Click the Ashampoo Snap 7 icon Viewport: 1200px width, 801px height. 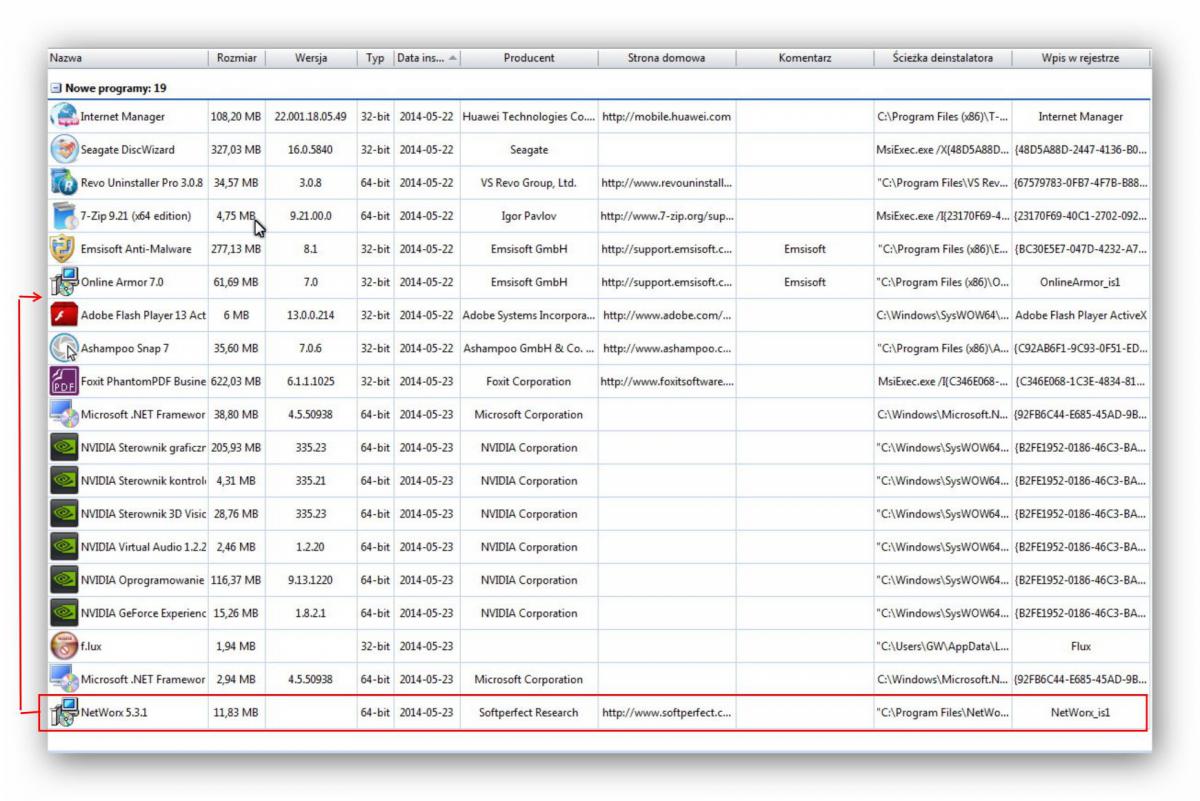[x=64, y=348]
